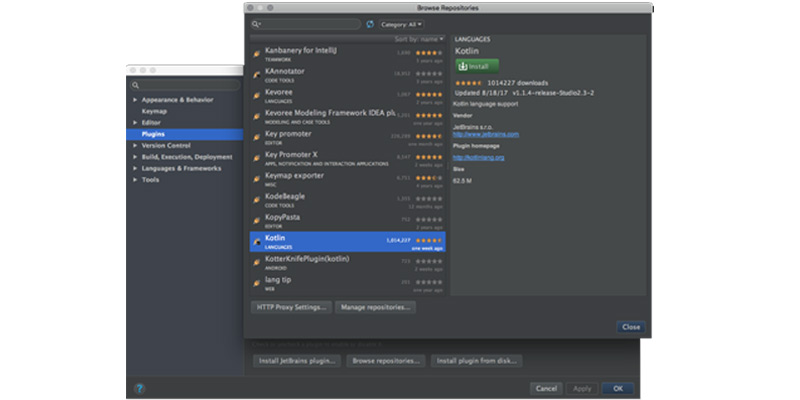Select Keymap in the settings tree

pyautogui.click(x=154, y=111)
